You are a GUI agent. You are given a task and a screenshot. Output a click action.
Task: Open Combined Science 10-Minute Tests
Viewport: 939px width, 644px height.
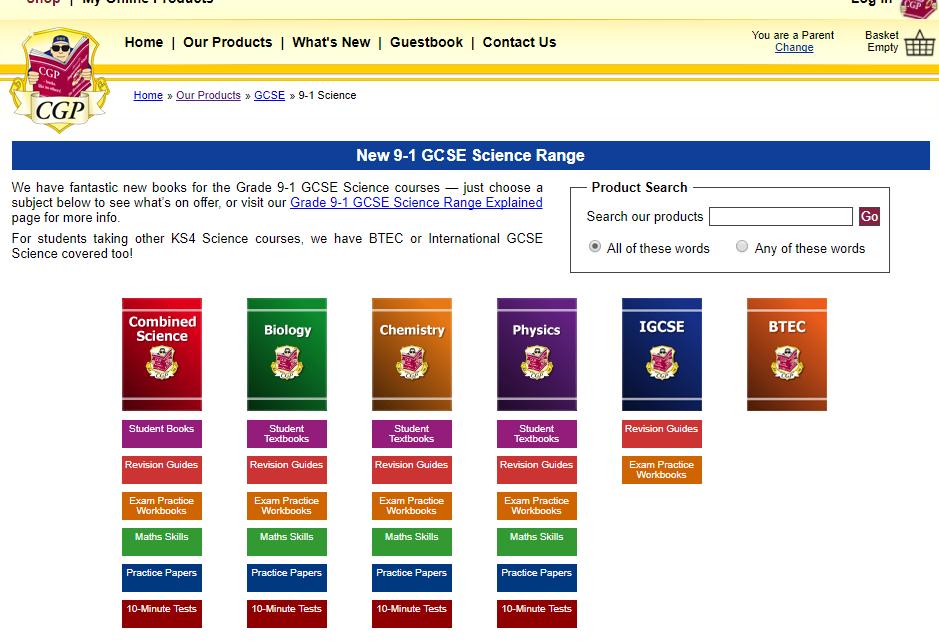(x=162, y=613)
